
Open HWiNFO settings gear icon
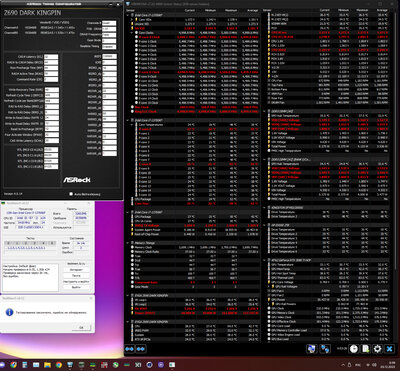point(378,349)
